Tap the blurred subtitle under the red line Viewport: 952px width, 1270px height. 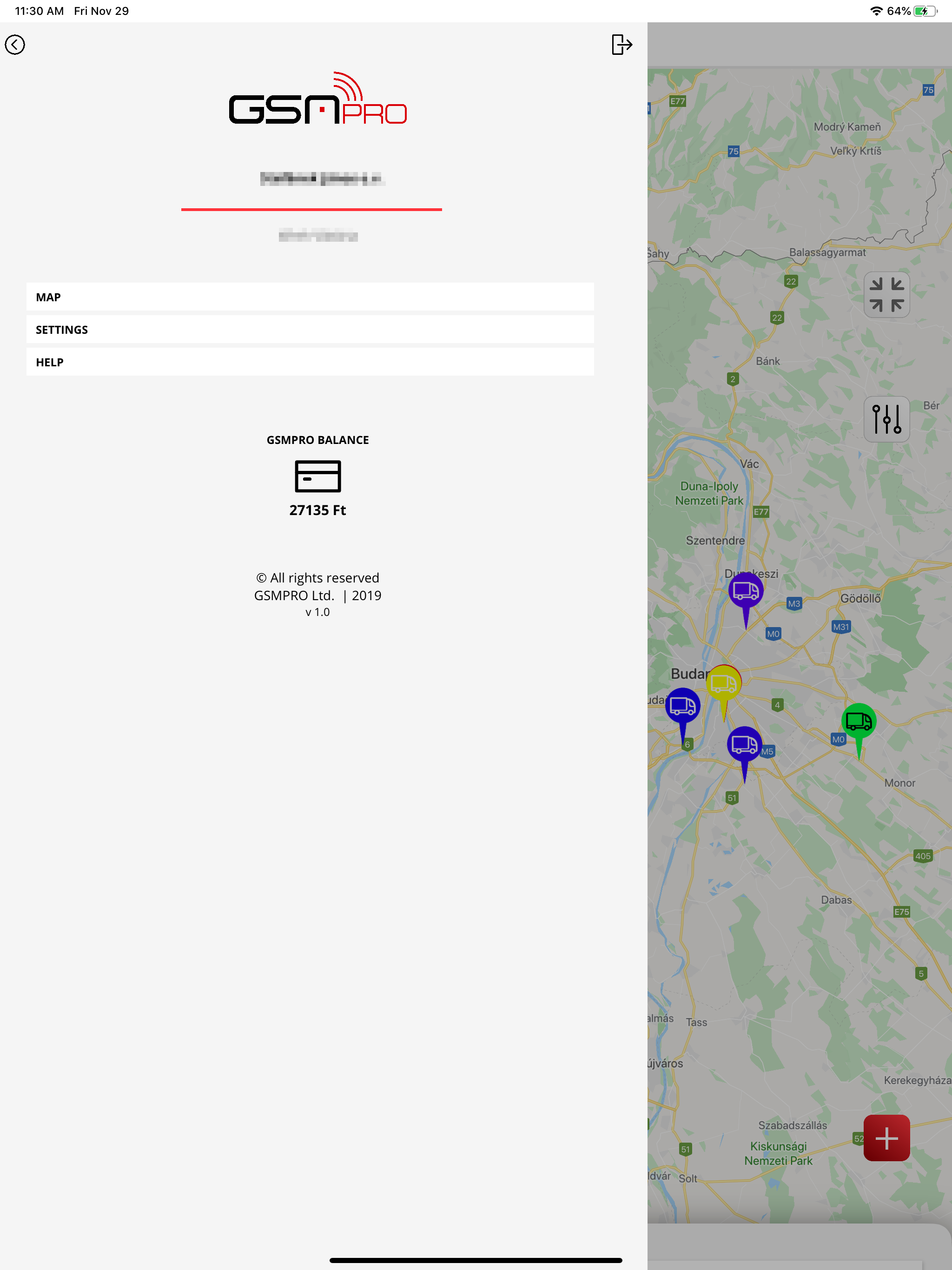(x=318, y=235)
